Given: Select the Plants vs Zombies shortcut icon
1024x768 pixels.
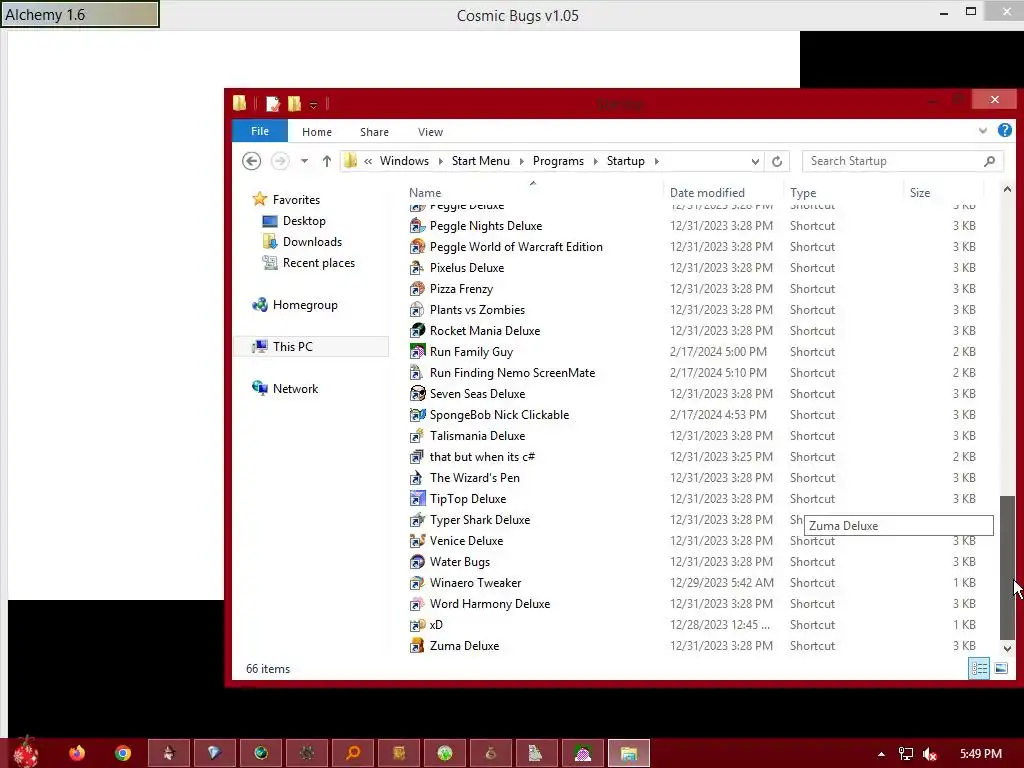Looking at the screenshot, I should click(417, 310).
